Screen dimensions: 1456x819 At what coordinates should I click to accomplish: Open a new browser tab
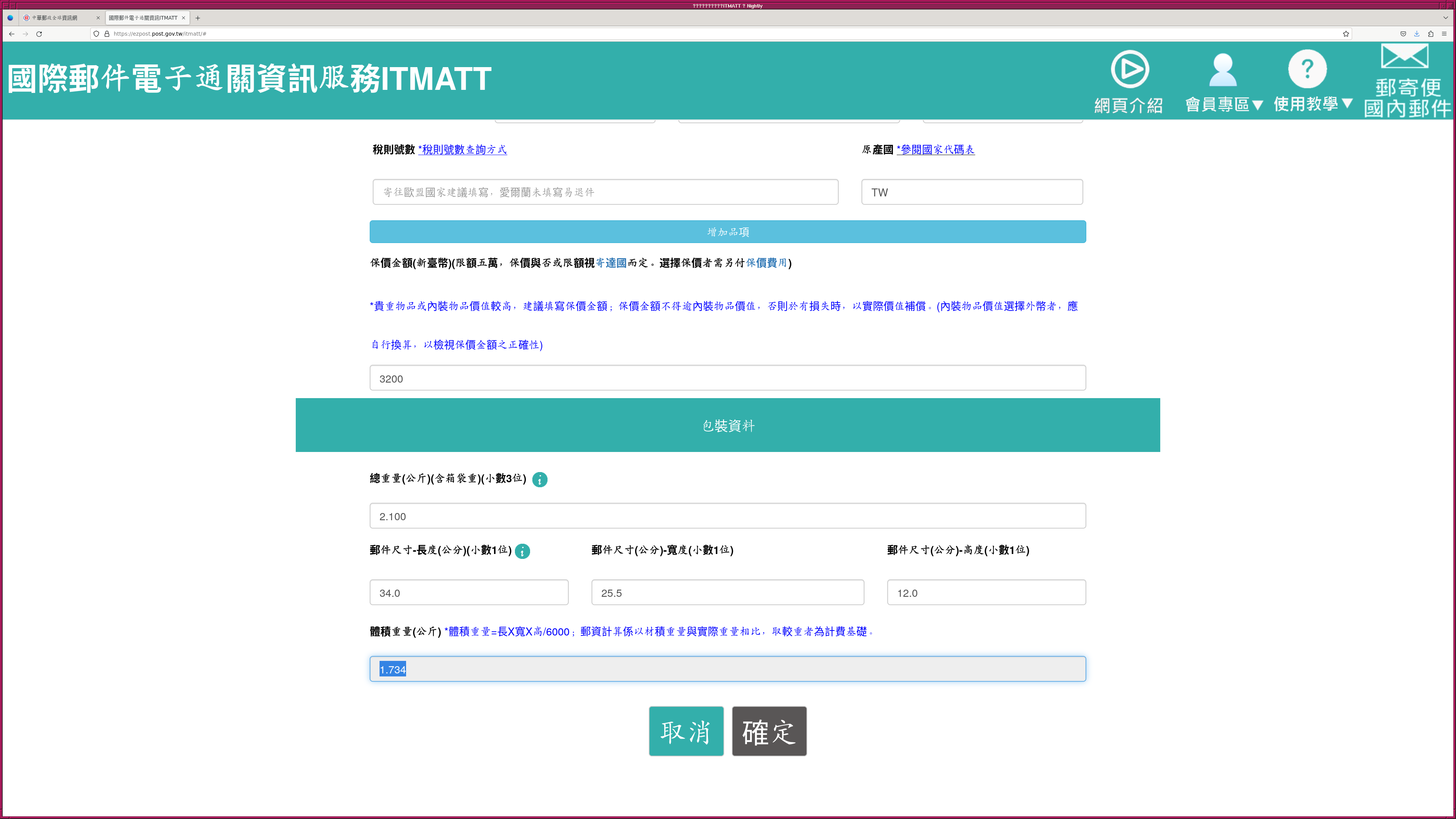[198, 18]
